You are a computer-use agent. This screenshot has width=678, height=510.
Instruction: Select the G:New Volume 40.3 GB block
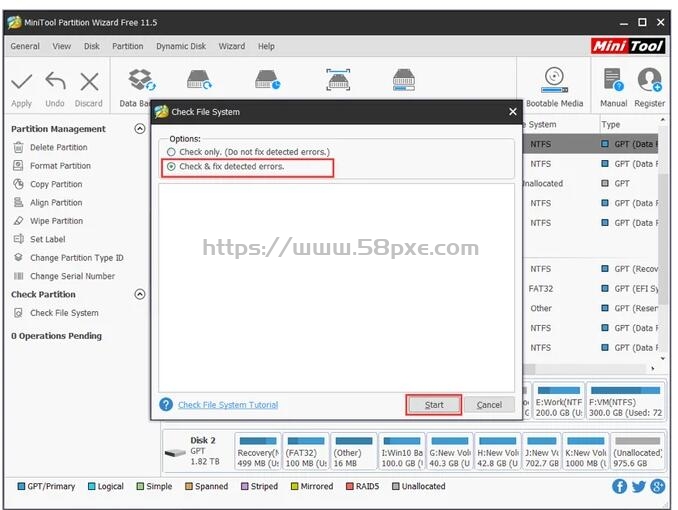(x=450, y=452)
